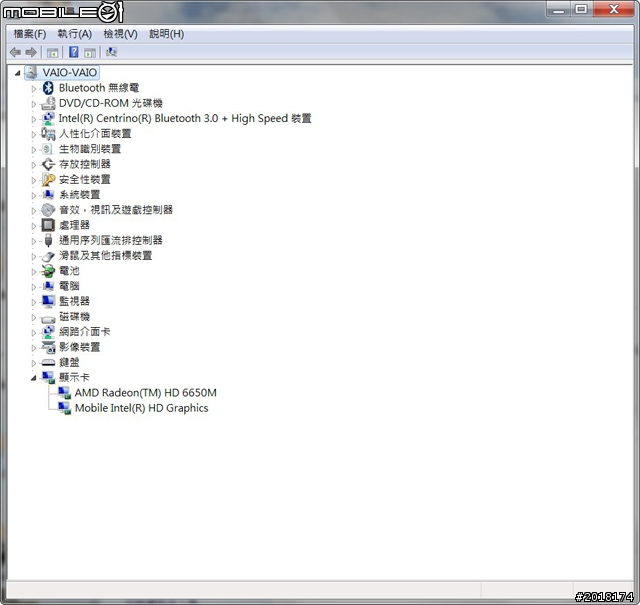Image resolution: width=640 pixels, height=605 pixels.
Task: Click the 影像裝置 camera icon
Action: click(x=48, y=347)
